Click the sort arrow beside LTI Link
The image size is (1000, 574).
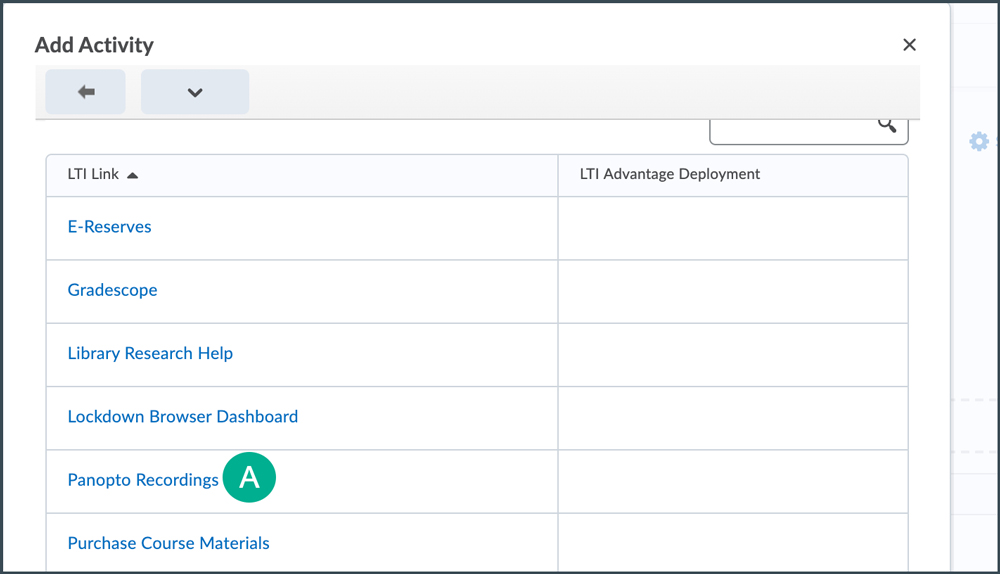click(x=133, y=175)
